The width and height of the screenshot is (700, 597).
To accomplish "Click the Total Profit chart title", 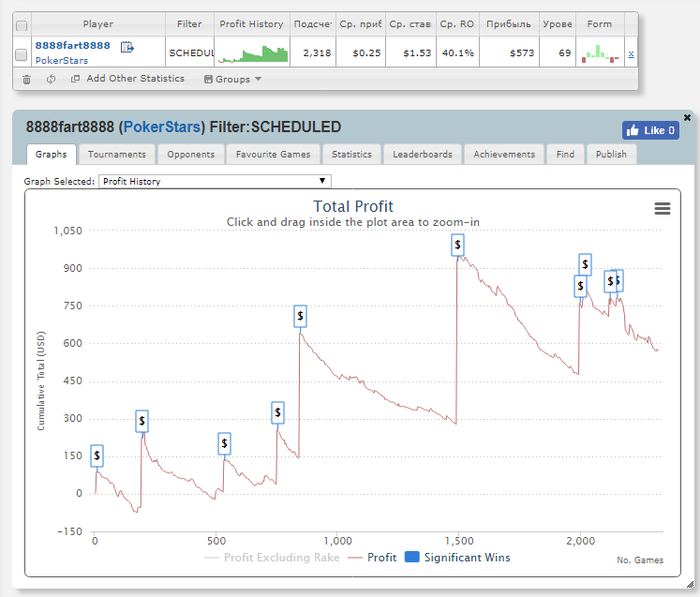I will (353, 206).
